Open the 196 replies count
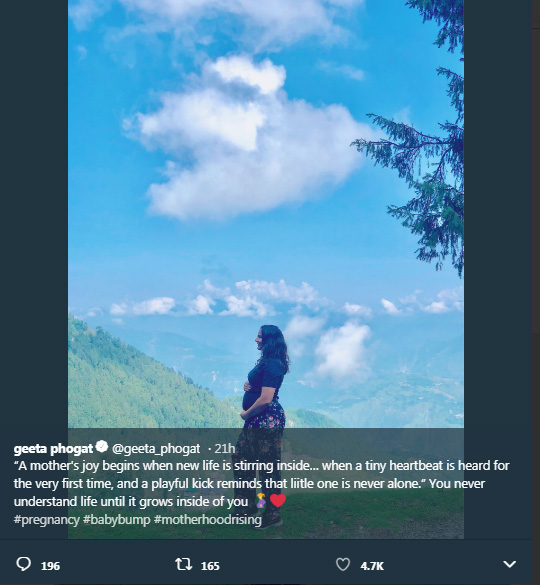This screenshot has width=540, height=585. (x=50, y=566)
